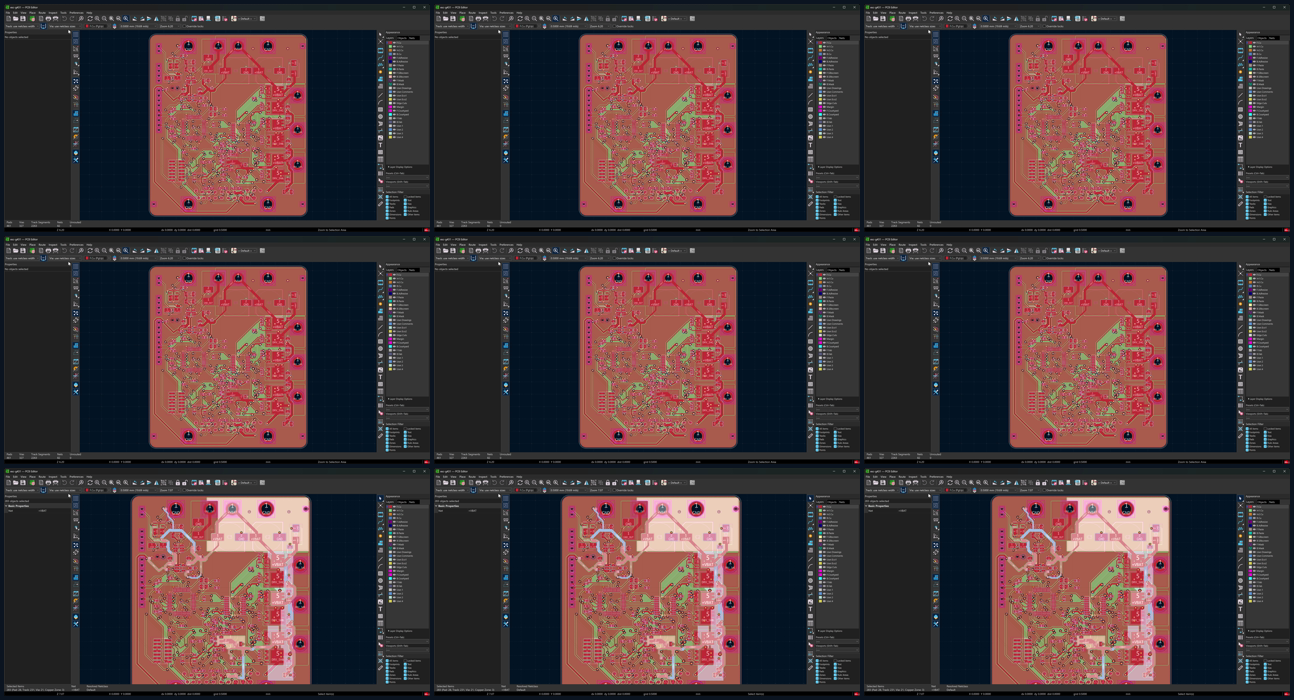
Task: Click New Board icon in bottom-left window toolbar
Action: 8,483
